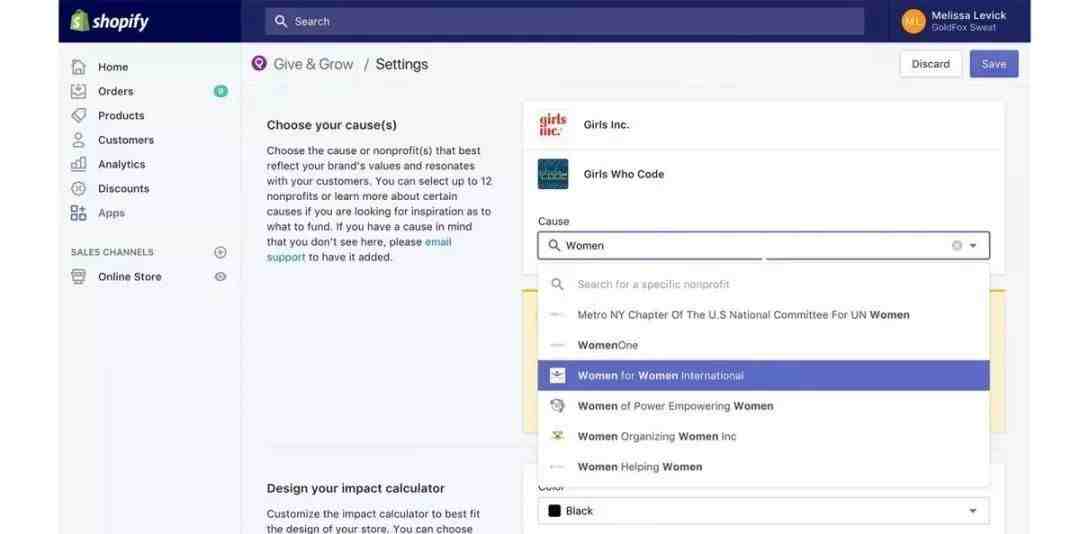The image size is (1080, 534).
Task: Click the Customers person icon
Action: click(x=79, y=140)
